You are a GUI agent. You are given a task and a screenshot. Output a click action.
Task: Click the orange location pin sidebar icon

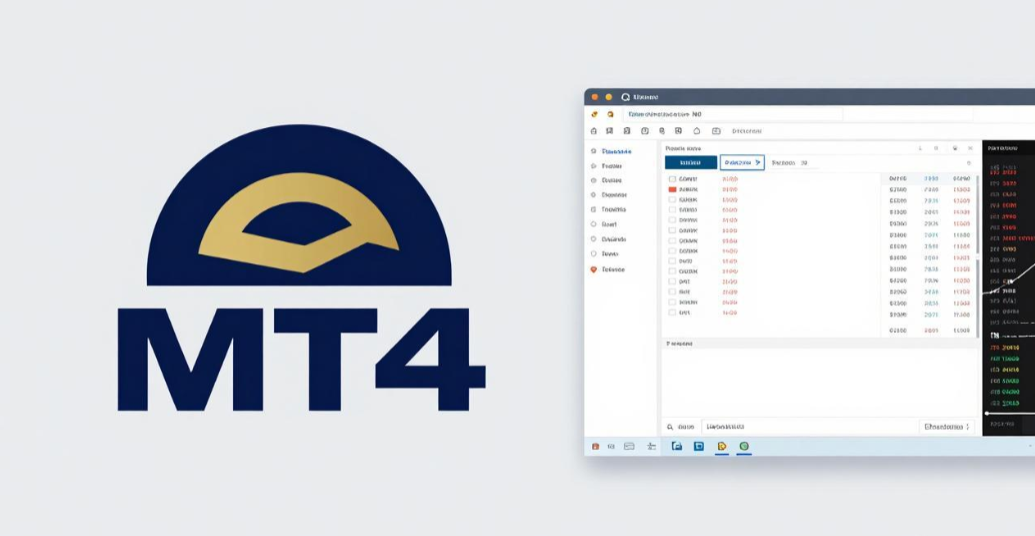[x=594, y=270]
